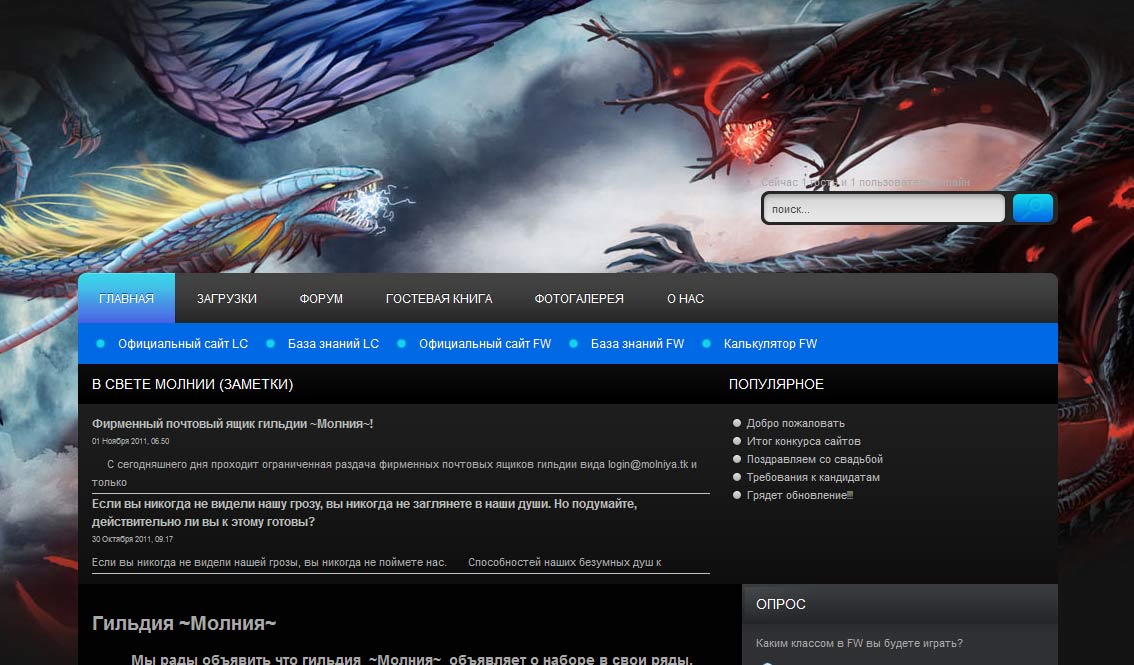Click the Гильдия ~Молния~ heading

(184, 624)
